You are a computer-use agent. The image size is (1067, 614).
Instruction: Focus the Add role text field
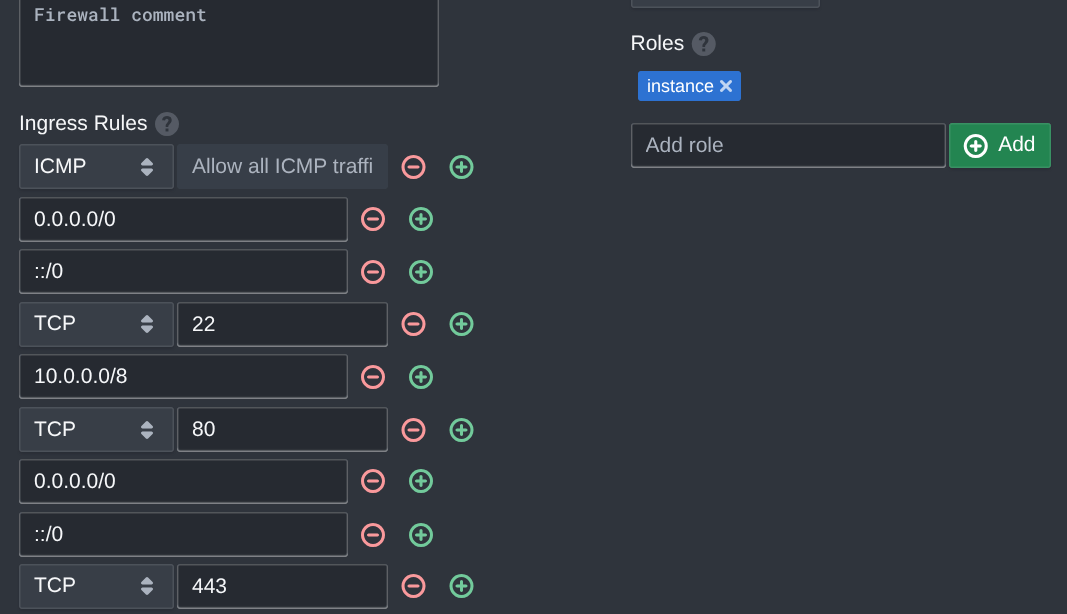pyautogui.click(x=787, y=145)
